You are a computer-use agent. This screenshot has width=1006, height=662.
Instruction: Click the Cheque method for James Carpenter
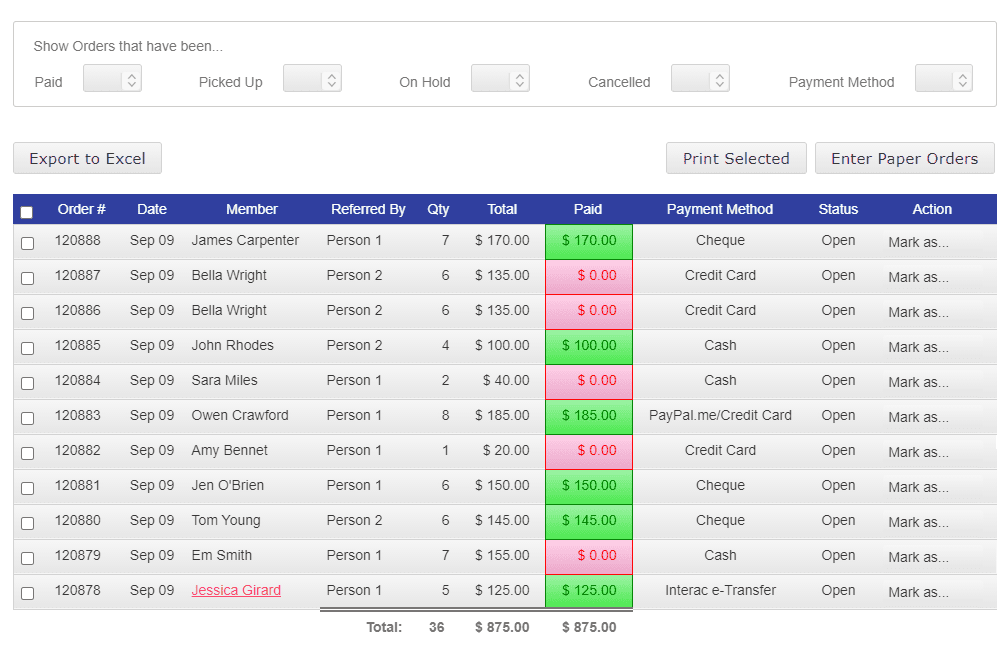[x=720, y=241]
